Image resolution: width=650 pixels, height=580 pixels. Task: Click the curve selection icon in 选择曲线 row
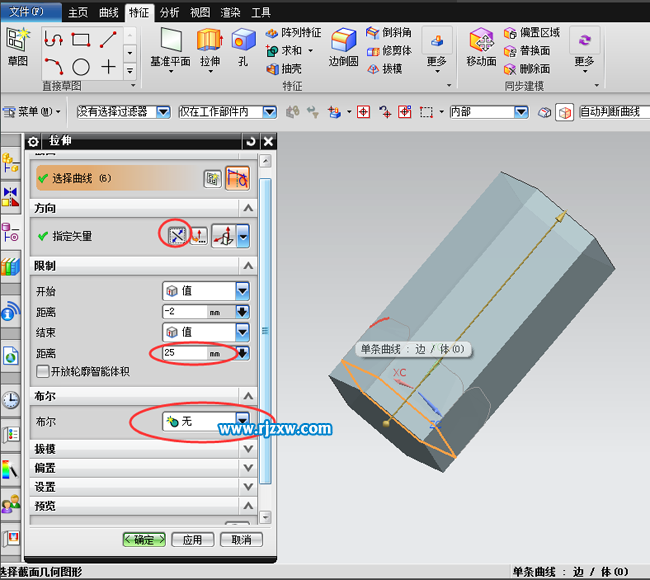tap(238, 178)
